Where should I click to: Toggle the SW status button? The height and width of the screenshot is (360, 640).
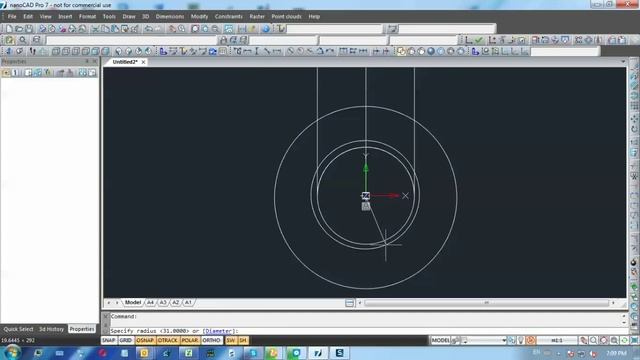point(231,340)
